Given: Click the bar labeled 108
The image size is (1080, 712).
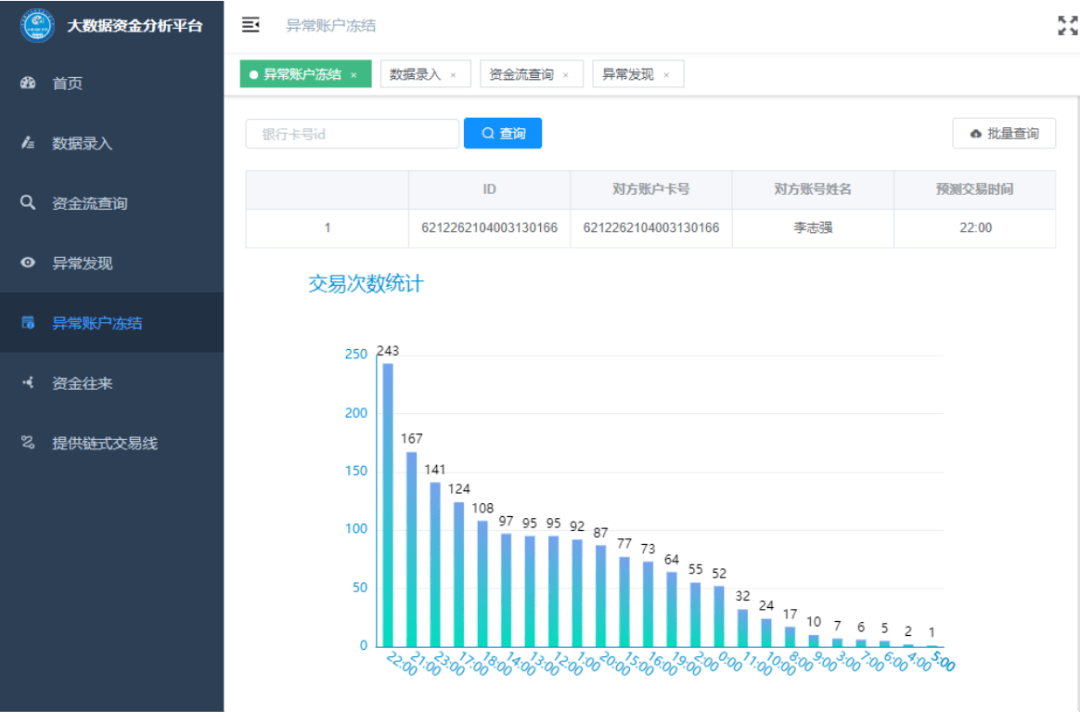Looking at the screenshot, I should point(482,583).
